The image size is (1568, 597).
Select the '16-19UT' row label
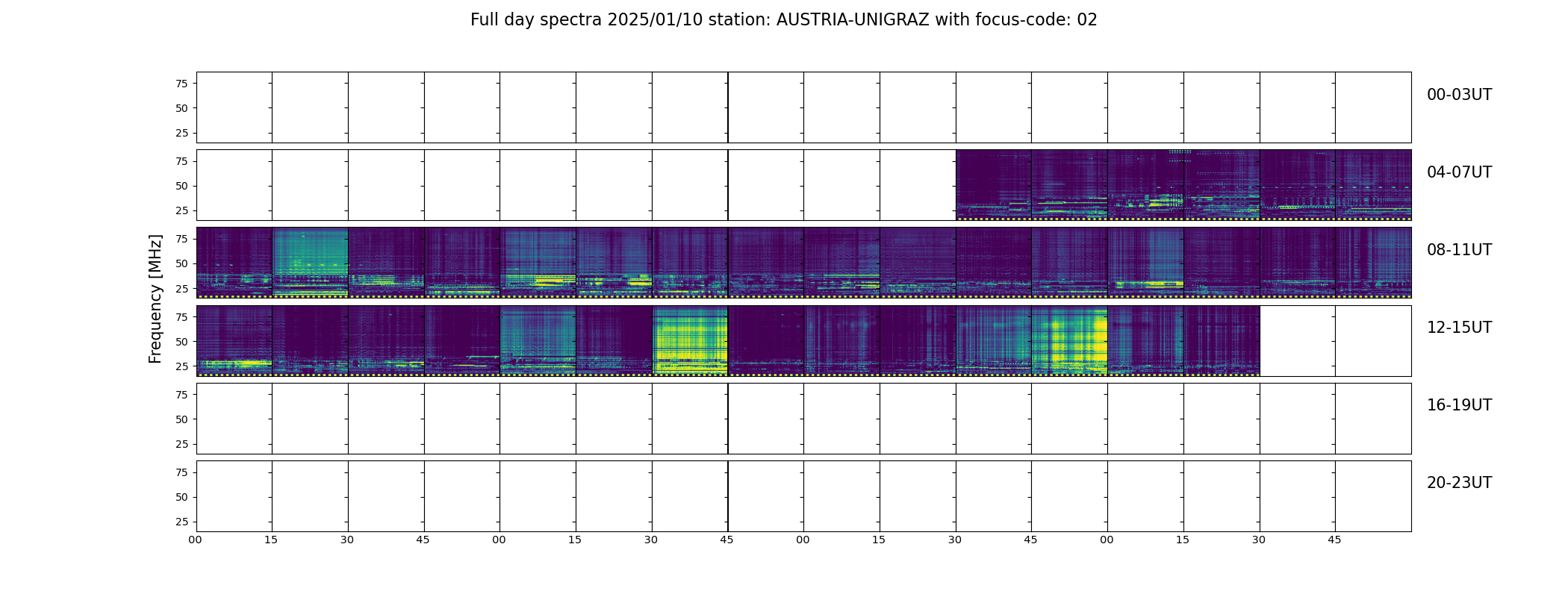point(1459,405)
